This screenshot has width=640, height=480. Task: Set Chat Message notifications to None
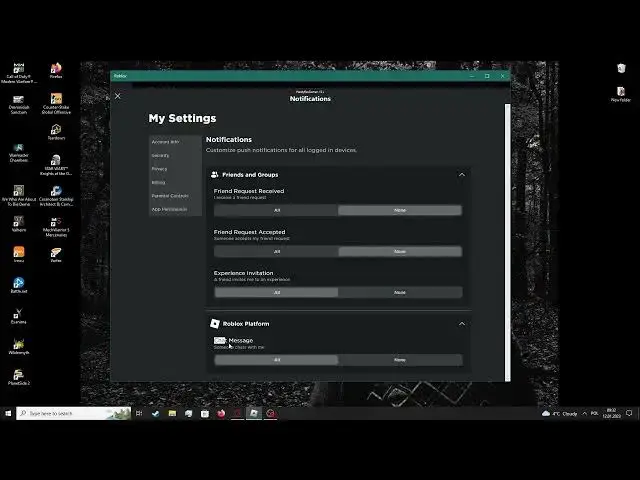click(400, 360)
